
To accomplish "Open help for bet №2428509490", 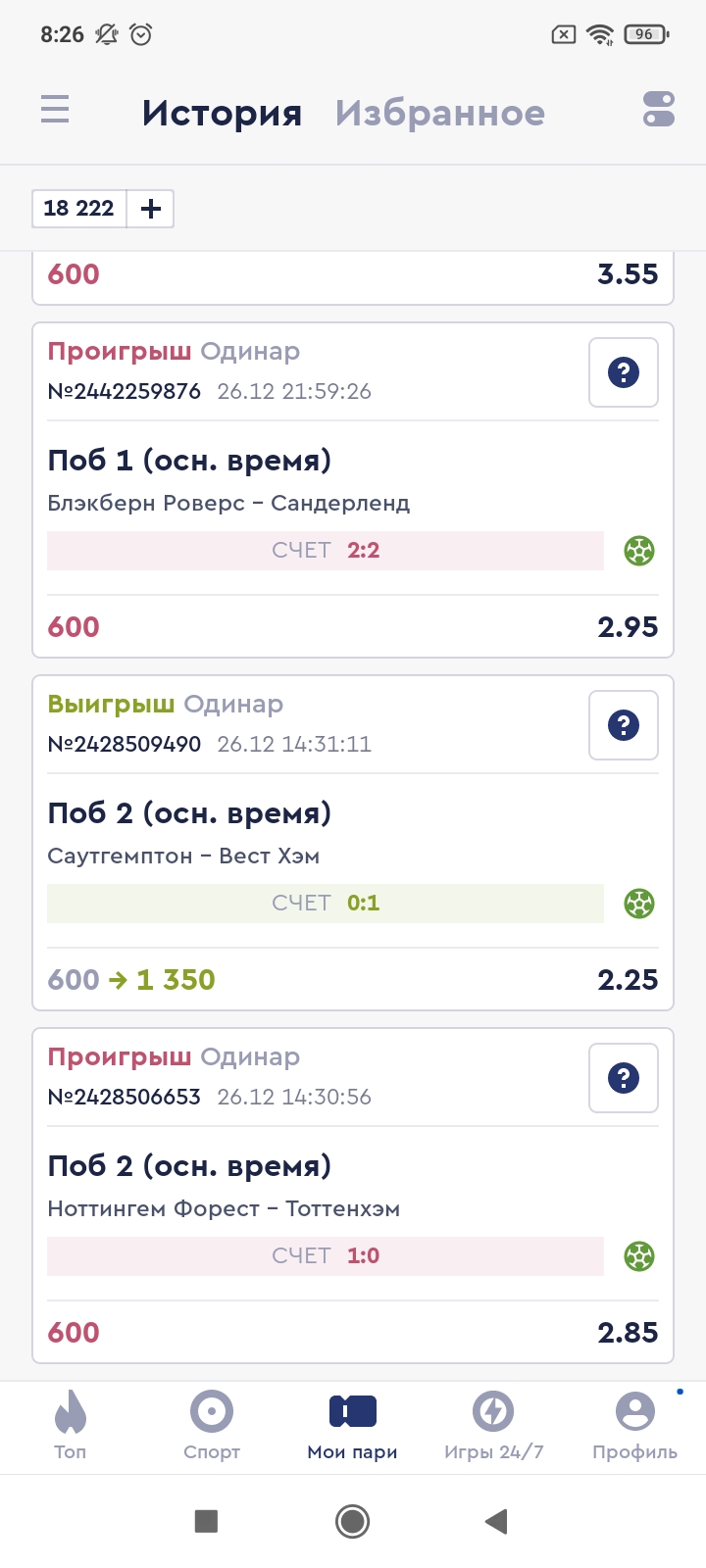I will (623, 725).
